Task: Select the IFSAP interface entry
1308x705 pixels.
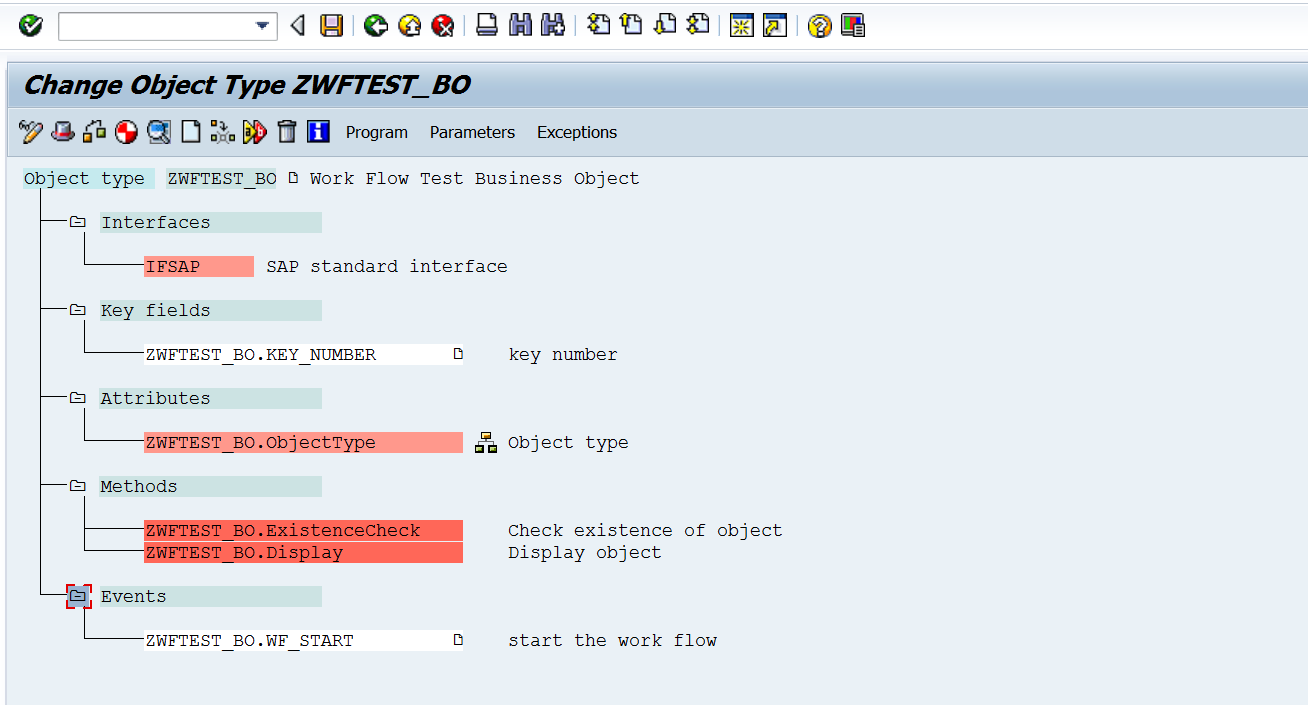Action: [x=199, y=266]
